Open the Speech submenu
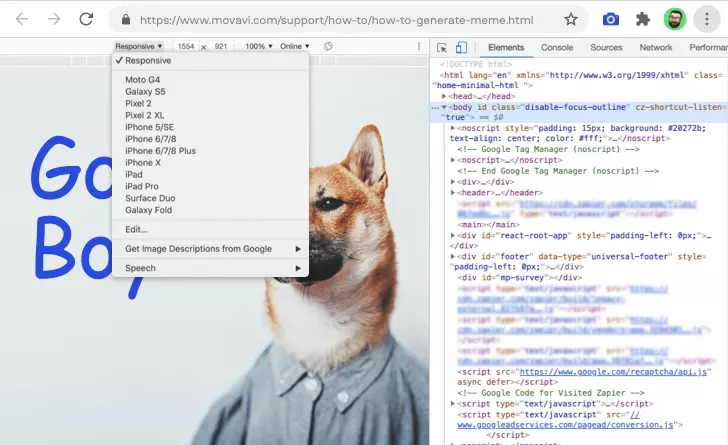The image size is (728, 445). point(210,268)
